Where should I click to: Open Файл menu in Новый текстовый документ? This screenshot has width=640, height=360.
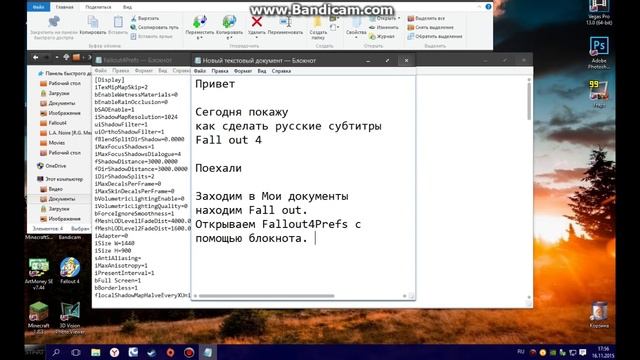pos(200,71)
